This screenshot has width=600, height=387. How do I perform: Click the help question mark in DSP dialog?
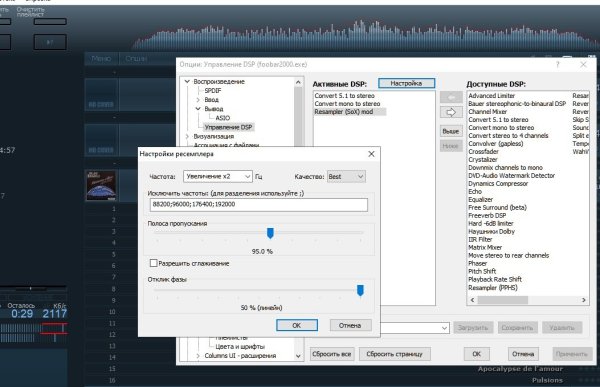point(557,65)
